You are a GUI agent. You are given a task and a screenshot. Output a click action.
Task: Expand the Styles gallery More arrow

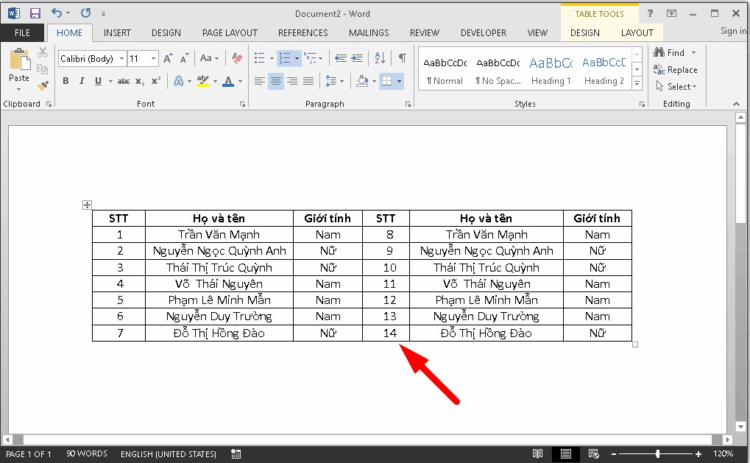(638, 83)
